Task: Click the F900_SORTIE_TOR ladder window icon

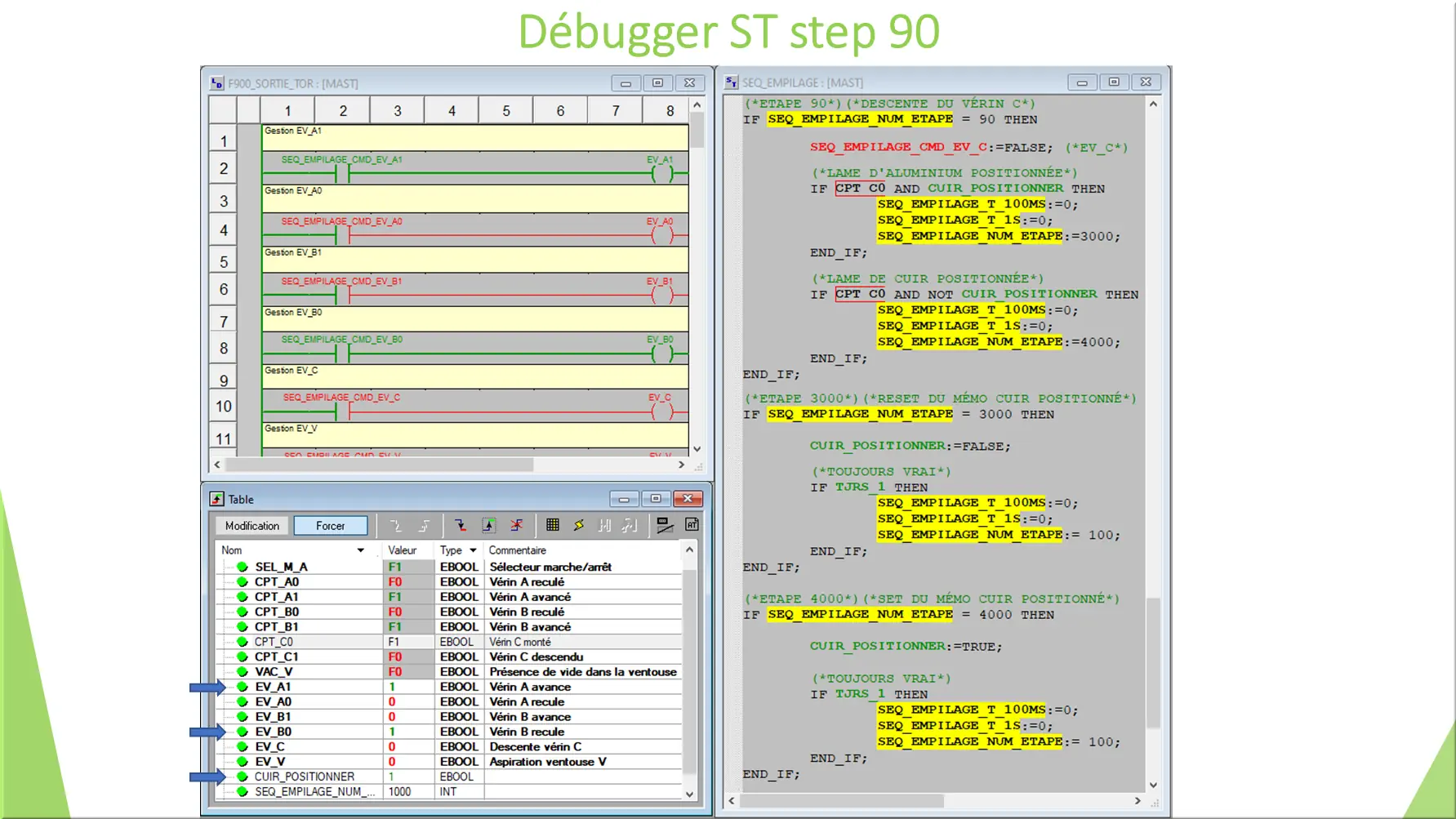Action: point(217,82)
